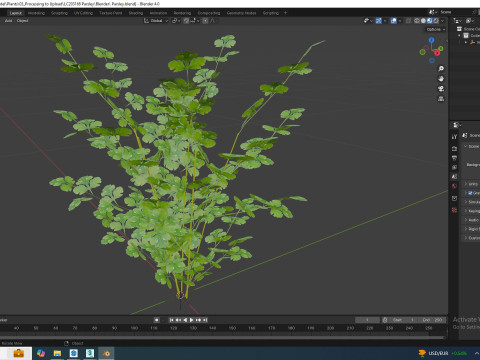Open the Texture Paint workspace tab
This screenshot has width=480, height=360.
point(111,13)
